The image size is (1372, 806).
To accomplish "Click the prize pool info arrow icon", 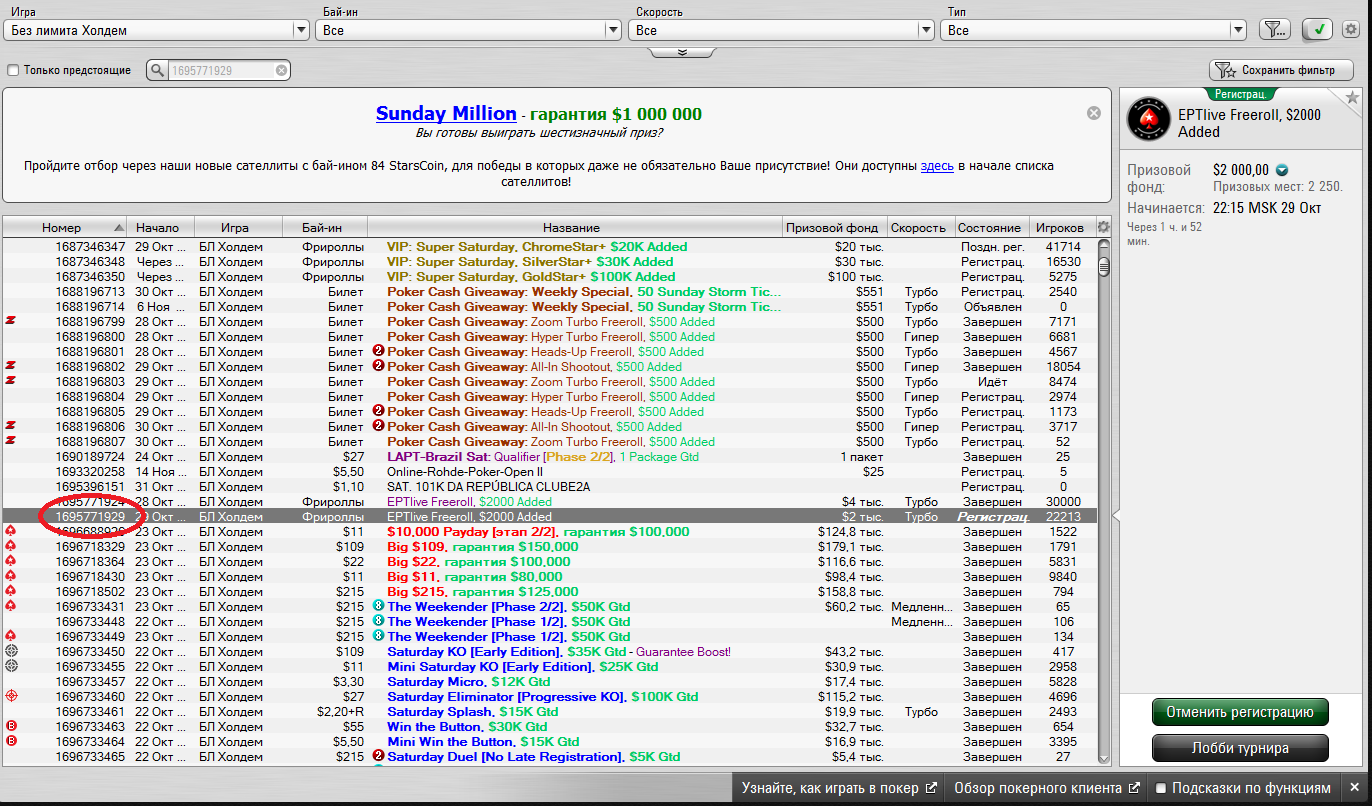I will (1281, 170).
